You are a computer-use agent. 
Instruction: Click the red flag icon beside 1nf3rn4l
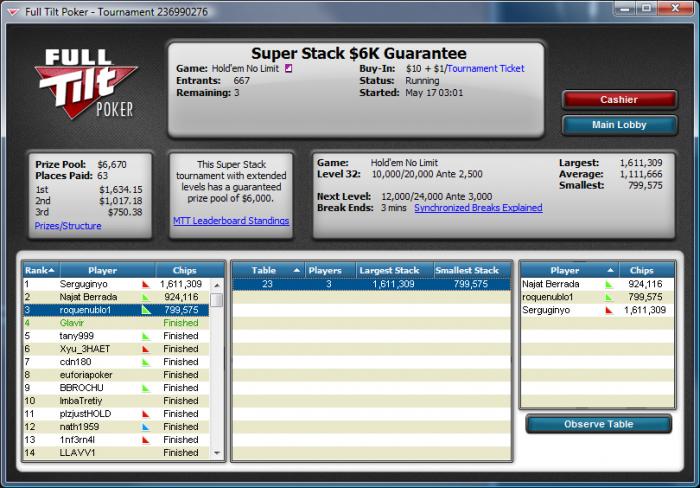(146, 440)
